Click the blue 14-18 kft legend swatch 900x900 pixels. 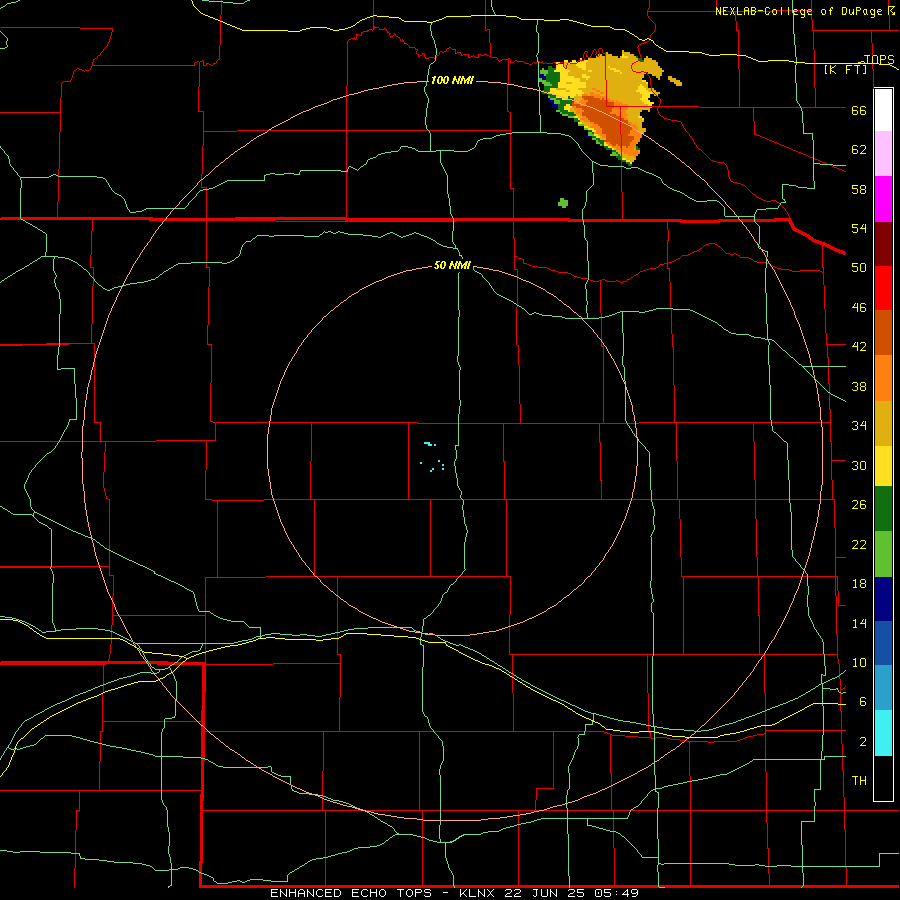pos(883,643)
